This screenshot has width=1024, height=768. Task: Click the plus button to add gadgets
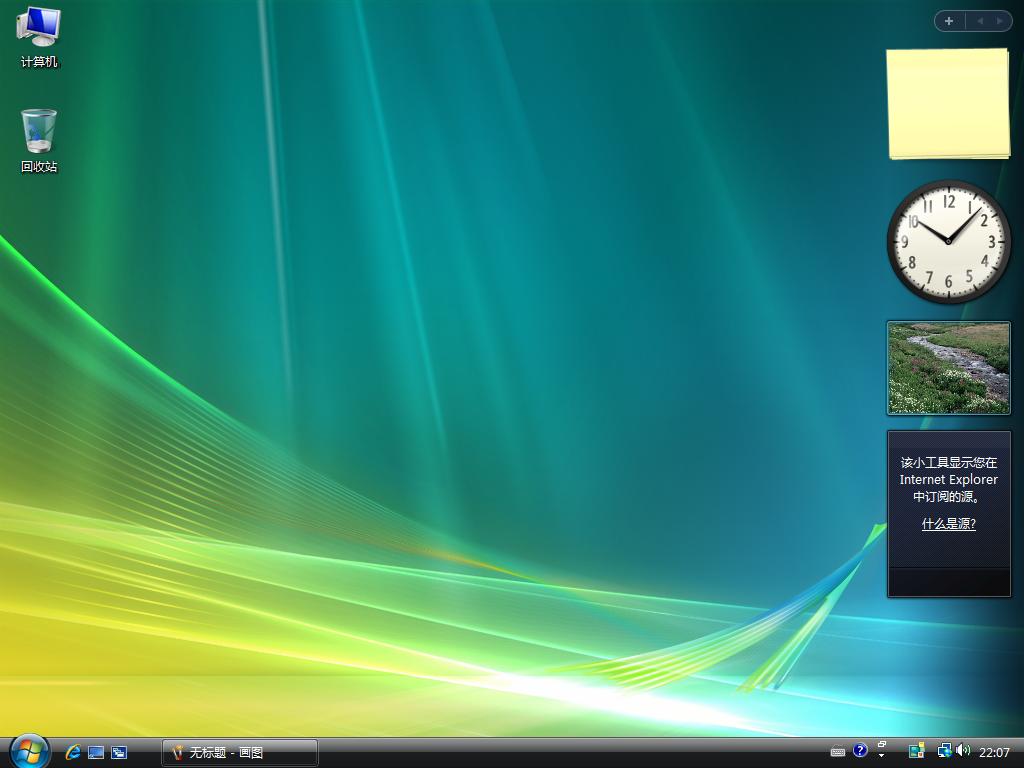949,21
